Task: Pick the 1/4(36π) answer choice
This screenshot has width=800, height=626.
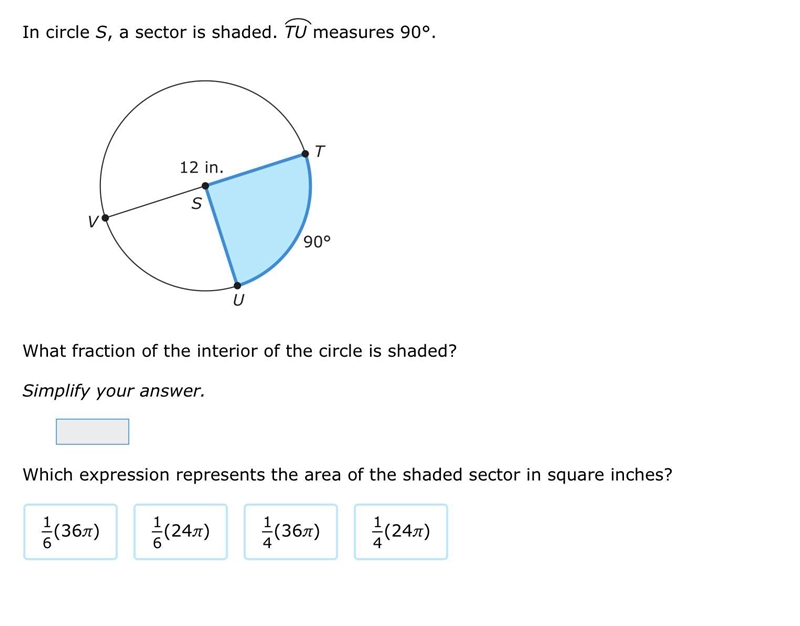Action: pyautogui.click(x=291, y=532)
